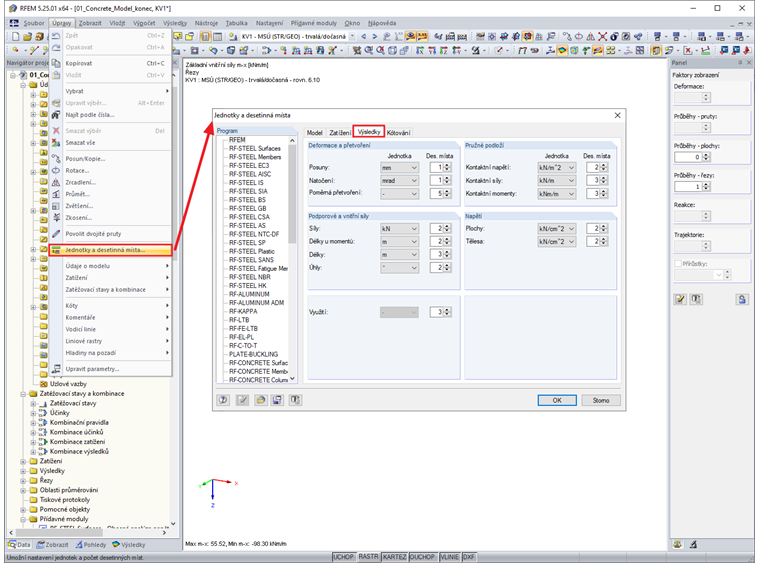Choose Smazat vše in the Úpravy menu

click(x=111, y=143)
